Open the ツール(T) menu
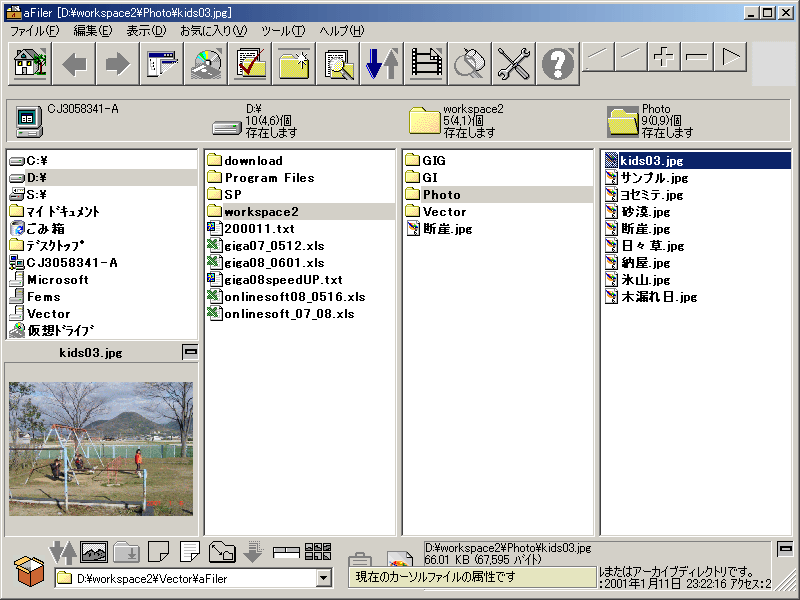The image size is (800, 600). tap(283, 31)
